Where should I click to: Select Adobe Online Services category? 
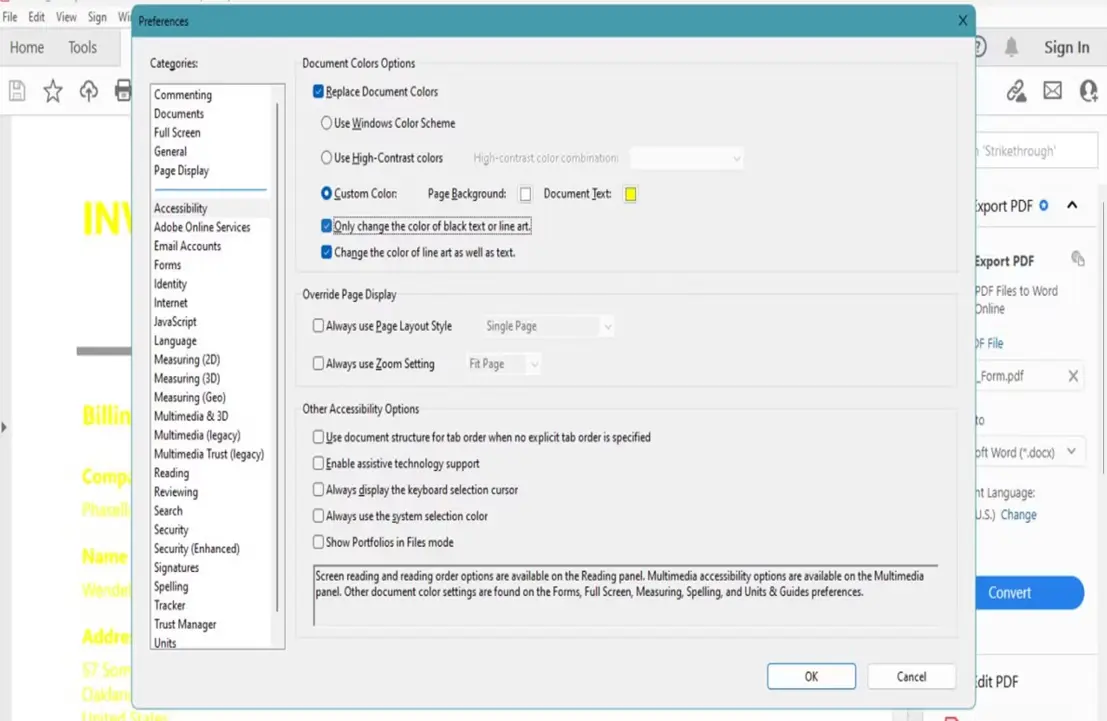click(x=202, y=227)
